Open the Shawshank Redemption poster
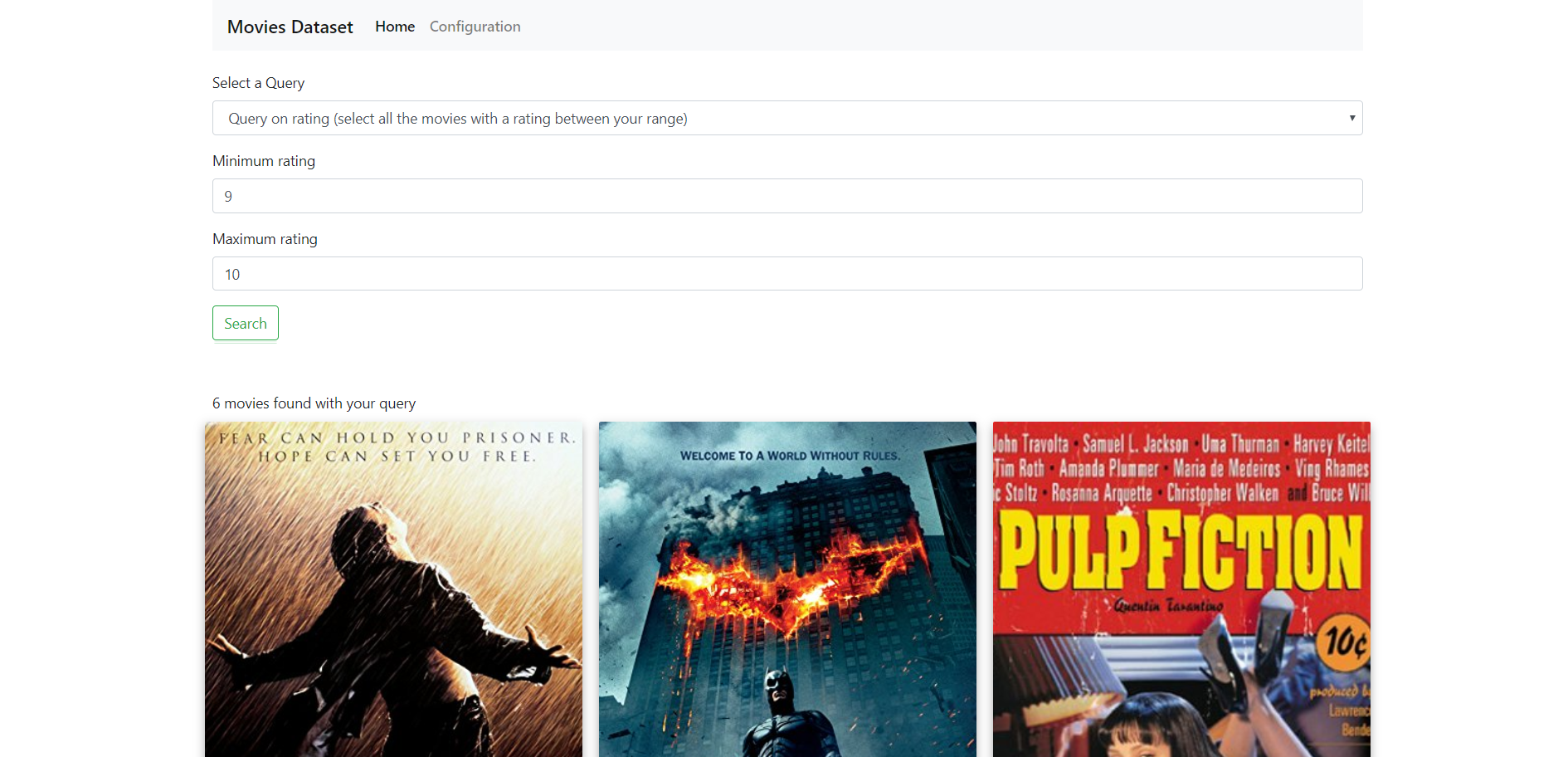1568x757 pixels. click(393, 589)
